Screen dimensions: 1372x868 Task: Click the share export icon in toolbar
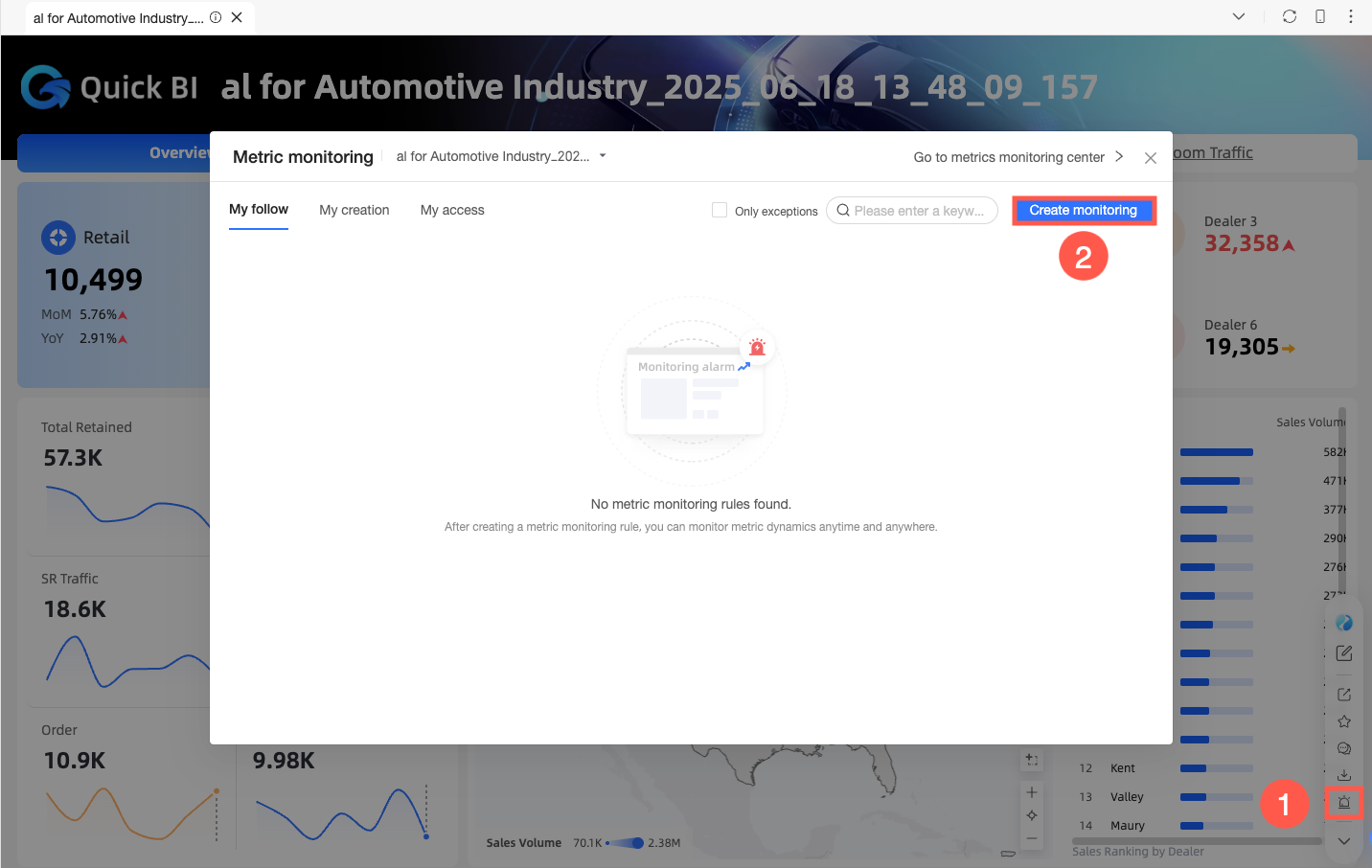[1344, 695]
